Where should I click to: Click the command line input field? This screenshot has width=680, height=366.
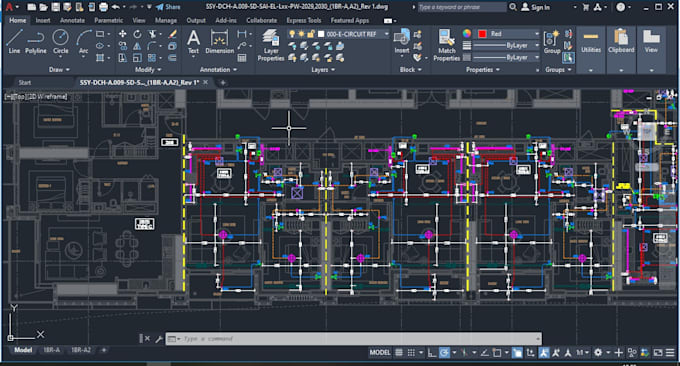coord(353,339)
